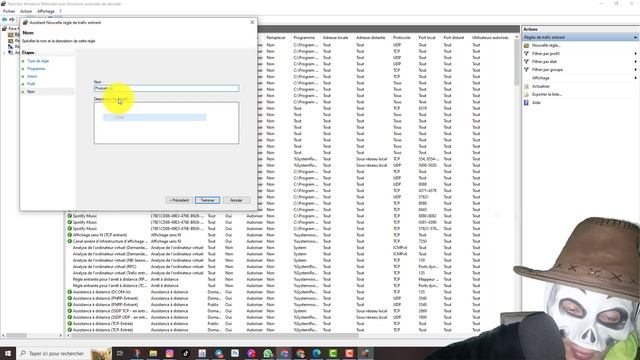Image resolution: width=640 pixels, height=360 pixels.
Task: Close the Nouvelle règle wizard dialog
Action: pyautogui.click(x=252, y=22)
